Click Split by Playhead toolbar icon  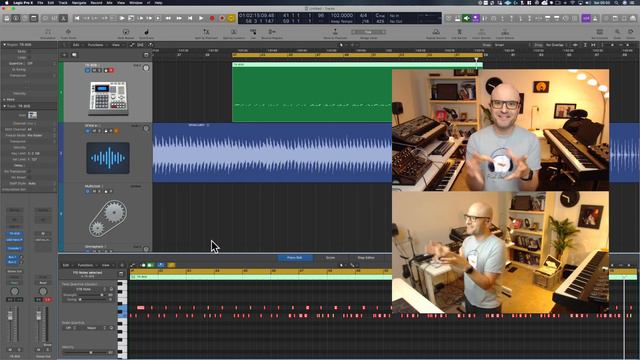(x=206, y=32)
